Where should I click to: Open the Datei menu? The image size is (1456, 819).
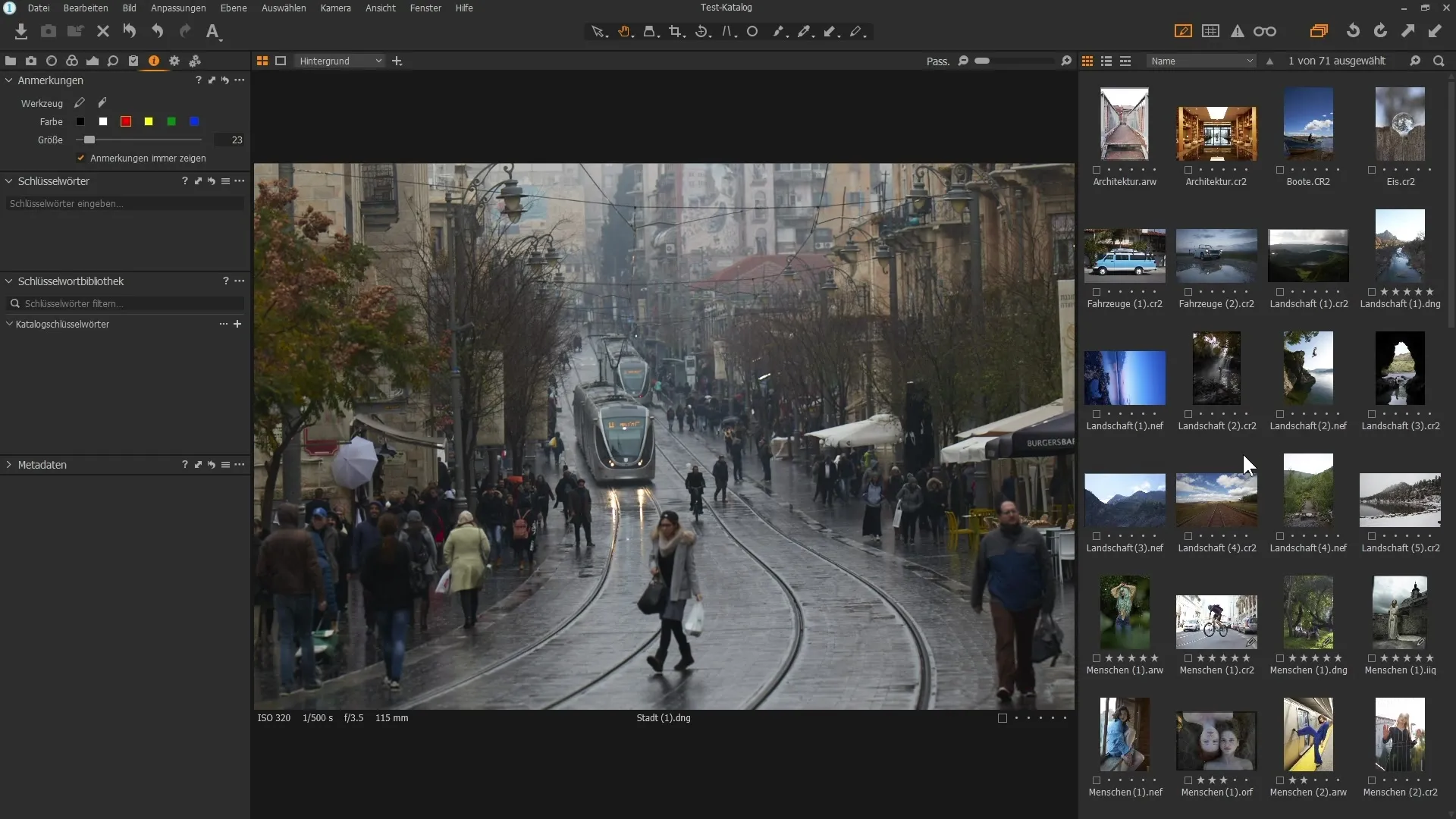click(39, 8)
